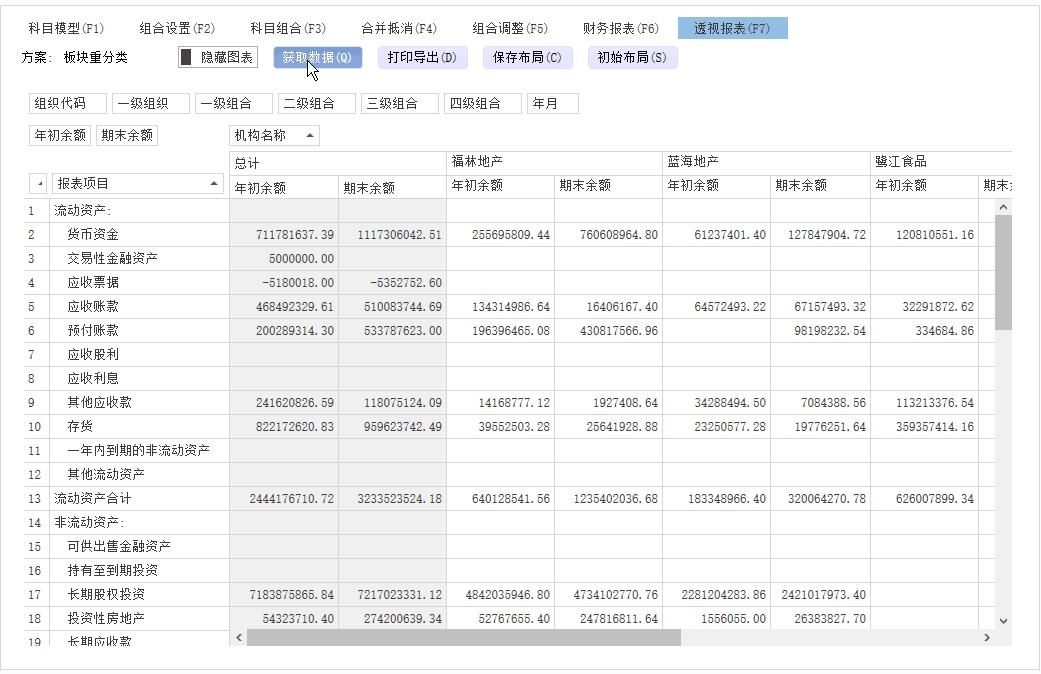This screenshot has height=674, width=1041.
Task: Click the vertical scrollbar down arrow
Action: pos(1003,619)
